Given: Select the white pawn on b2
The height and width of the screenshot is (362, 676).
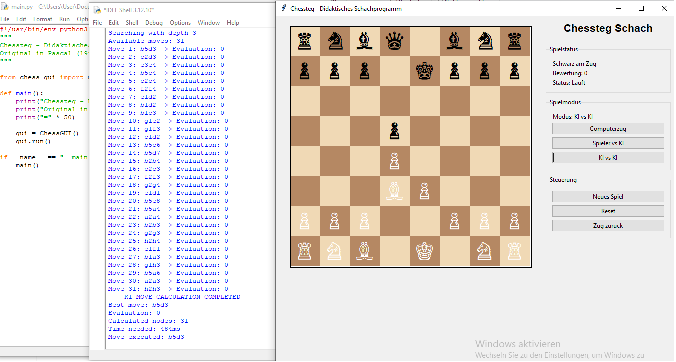Looking at the screenshot, I should [x=335, y=221].
